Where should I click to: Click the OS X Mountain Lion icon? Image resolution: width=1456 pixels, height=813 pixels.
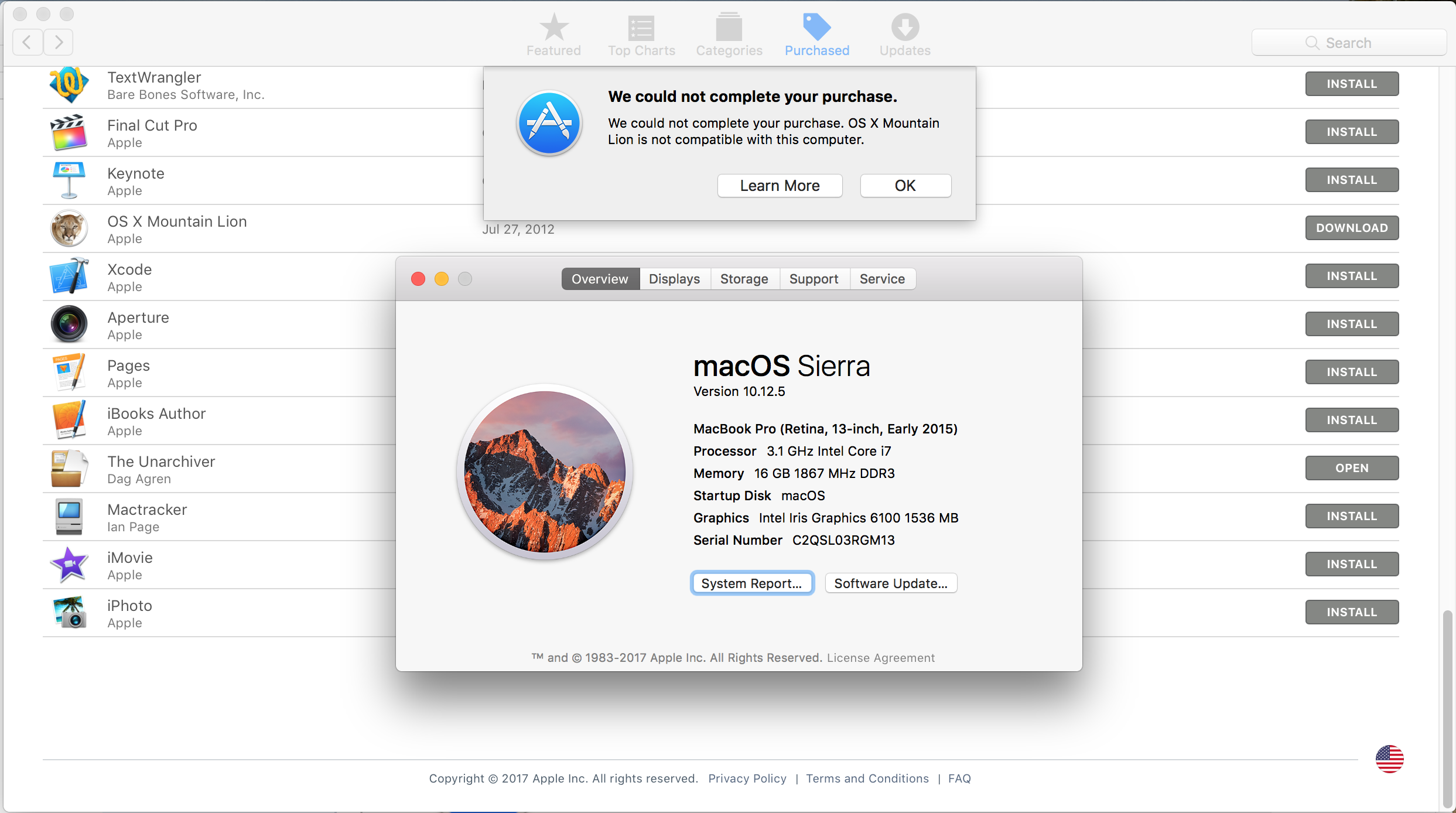pos(69,228)
